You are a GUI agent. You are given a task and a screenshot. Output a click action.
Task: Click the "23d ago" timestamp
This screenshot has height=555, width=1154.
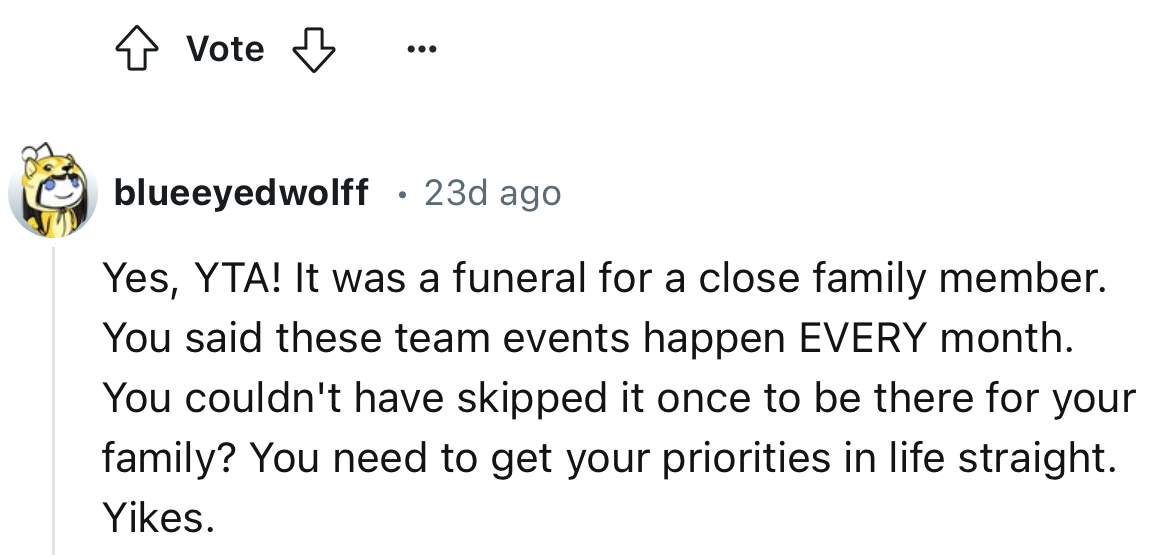tap(492, 193)
